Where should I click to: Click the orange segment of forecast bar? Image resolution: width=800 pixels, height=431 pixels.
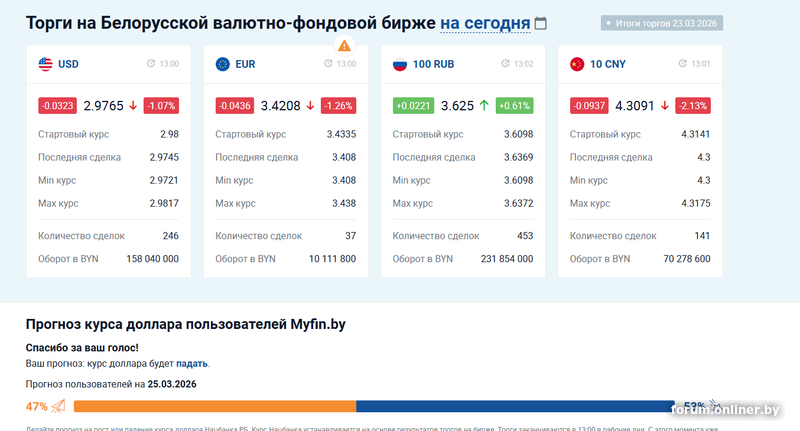coord(215,406)
